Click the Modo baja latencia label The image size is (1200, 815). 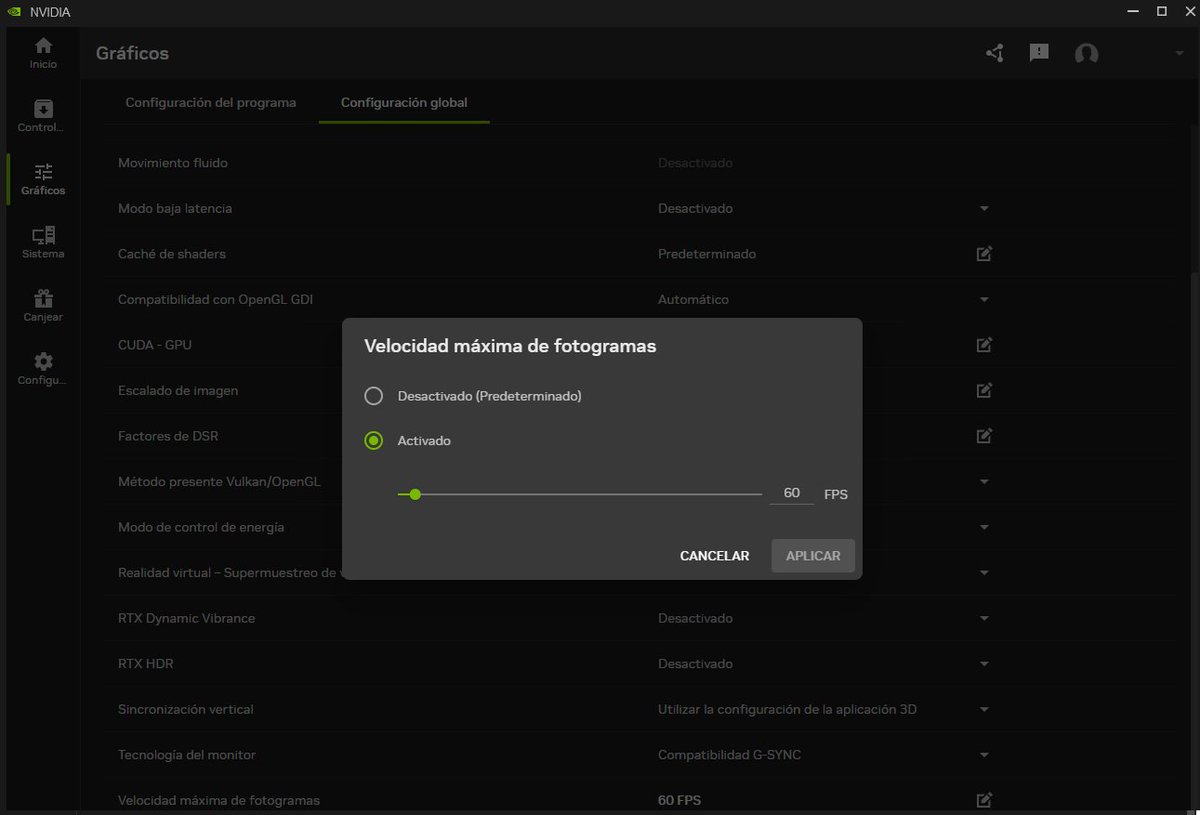click(175, 209)
